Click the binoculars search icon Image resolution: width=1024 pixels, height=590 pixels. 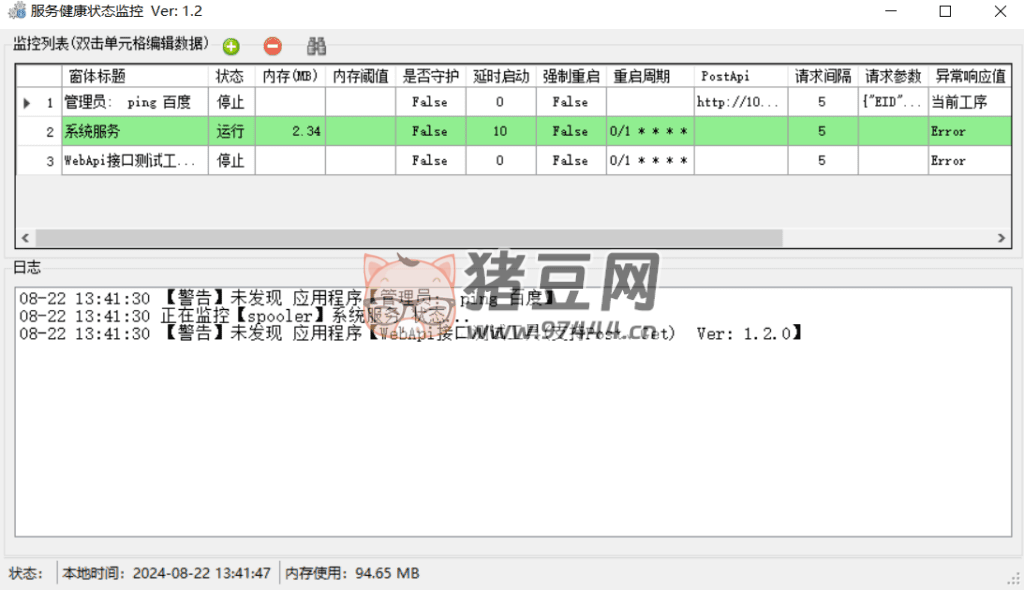coord(316,46)
